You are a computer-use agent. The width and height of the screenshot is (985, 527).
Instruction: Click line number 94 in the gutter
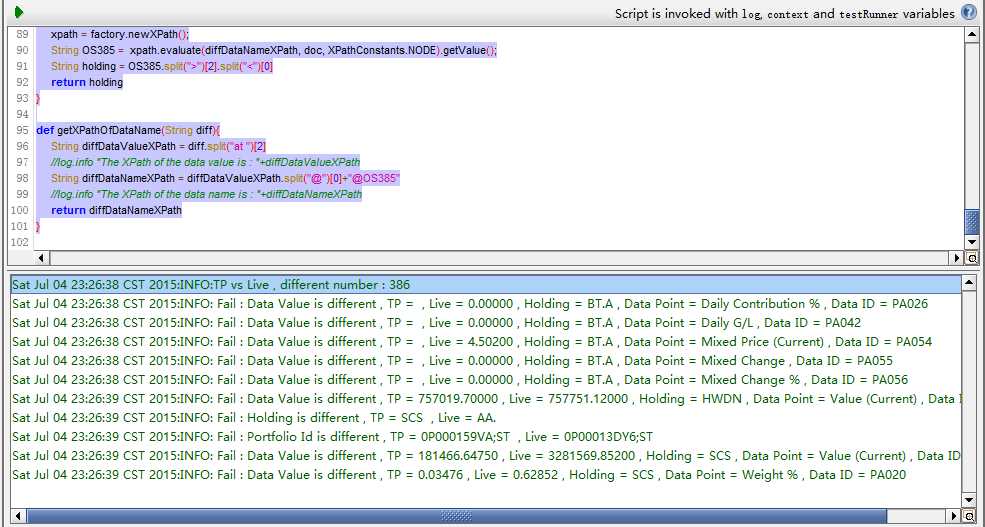(22, 114)
